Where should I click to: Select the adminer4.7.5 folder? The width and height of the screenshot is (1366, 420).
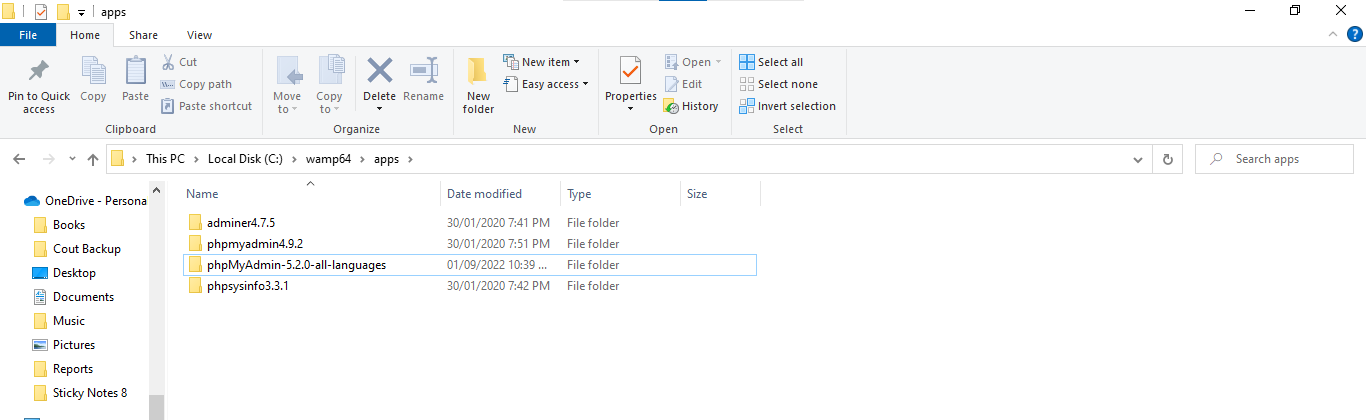pyautogui.click(x=470, y=223)
